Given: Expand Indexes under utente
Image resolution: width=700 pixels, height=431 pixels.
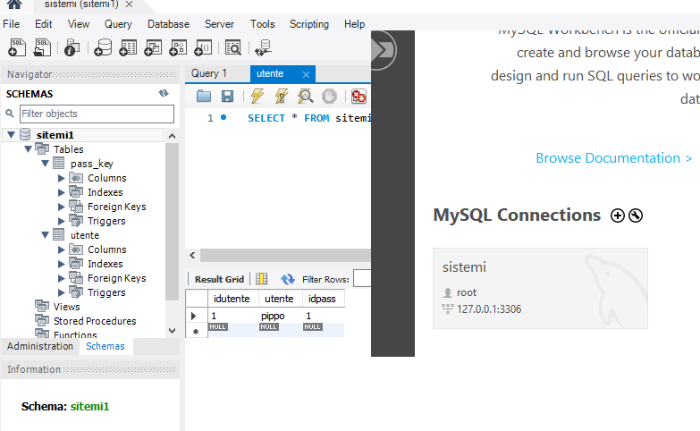Looking at the screenshot, I should [x=61, y=264].
